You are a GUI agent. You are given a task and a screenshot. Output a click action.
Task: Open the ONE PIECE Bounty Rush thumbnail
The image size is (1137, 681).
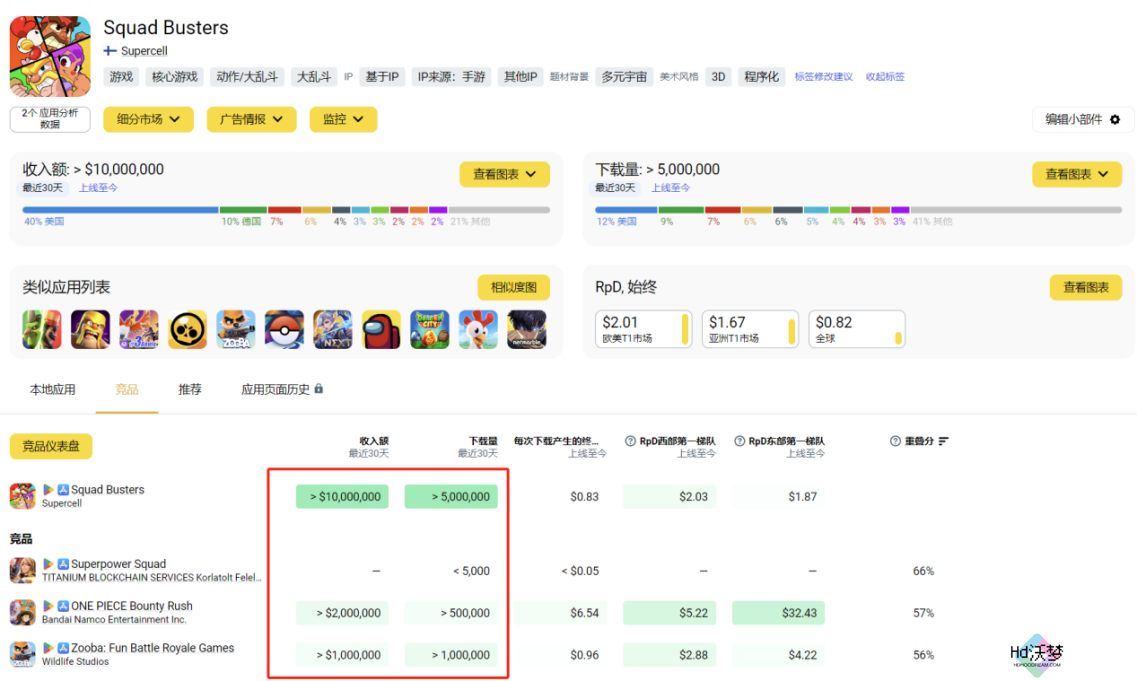[x=22, y=612]
